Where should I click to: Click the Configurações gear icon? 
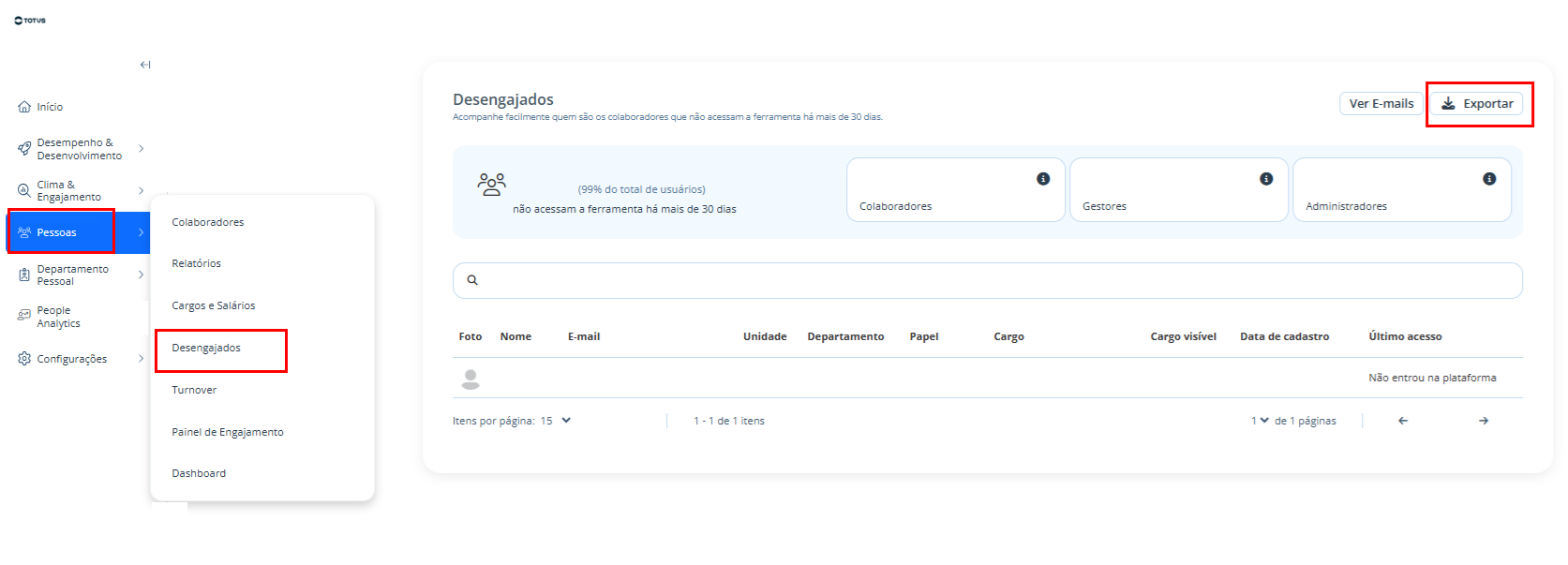(24, 358)
